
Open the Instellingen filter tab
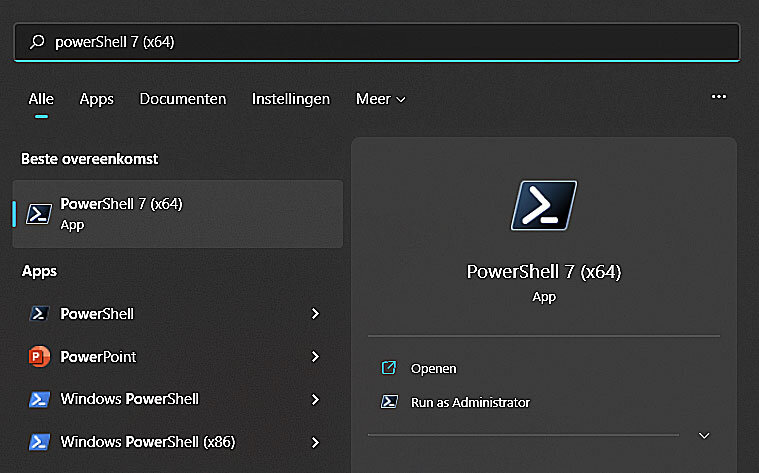click(x=291, y=99)
